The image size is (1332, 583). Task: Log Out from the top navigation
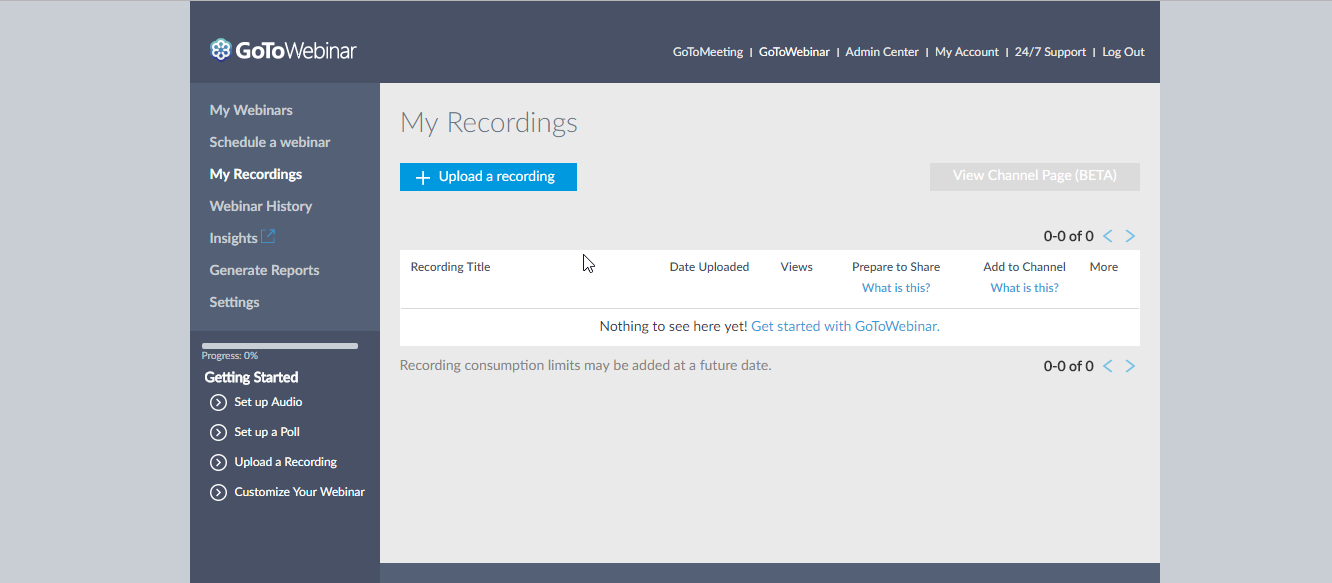click(1123, 52)
